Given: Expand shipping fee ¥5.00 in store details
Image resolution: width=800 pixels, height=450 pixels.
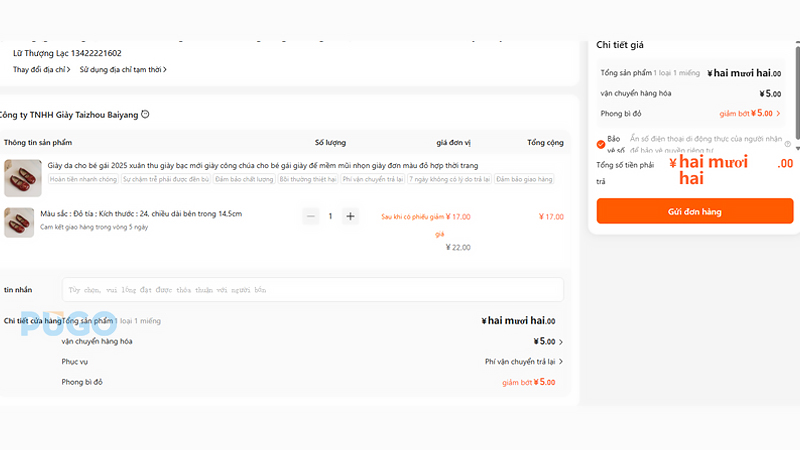Looking at the screenshot, I should click(x=560, y=341).
